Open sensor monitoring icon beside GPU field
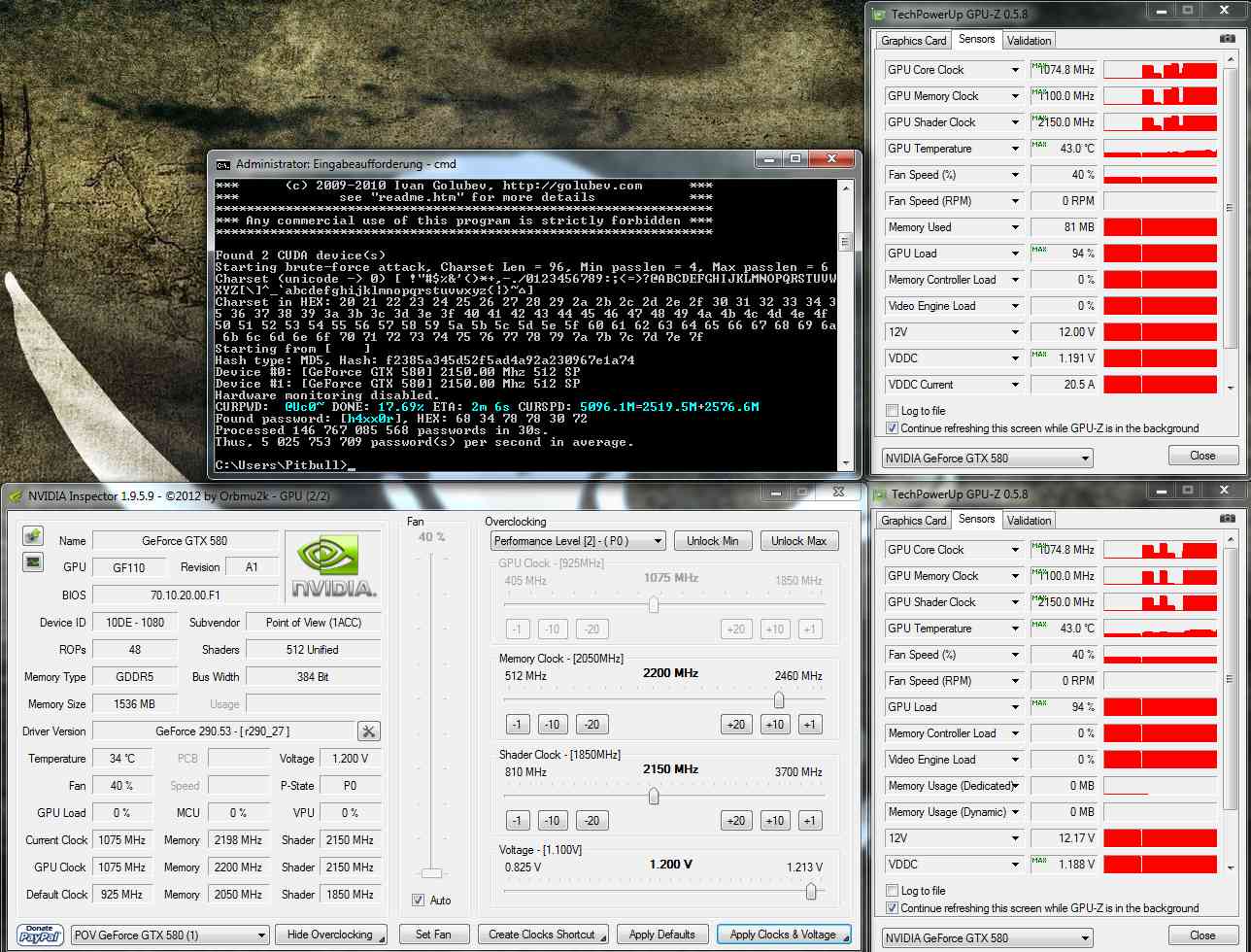Viewport: 1251px width, 952px height. click(x=33, y=561)
